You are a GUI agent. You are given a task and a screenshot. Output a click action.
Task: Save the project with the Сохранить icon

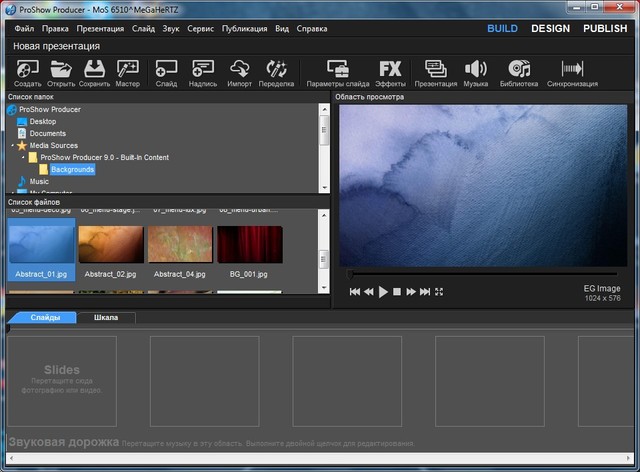94,70
